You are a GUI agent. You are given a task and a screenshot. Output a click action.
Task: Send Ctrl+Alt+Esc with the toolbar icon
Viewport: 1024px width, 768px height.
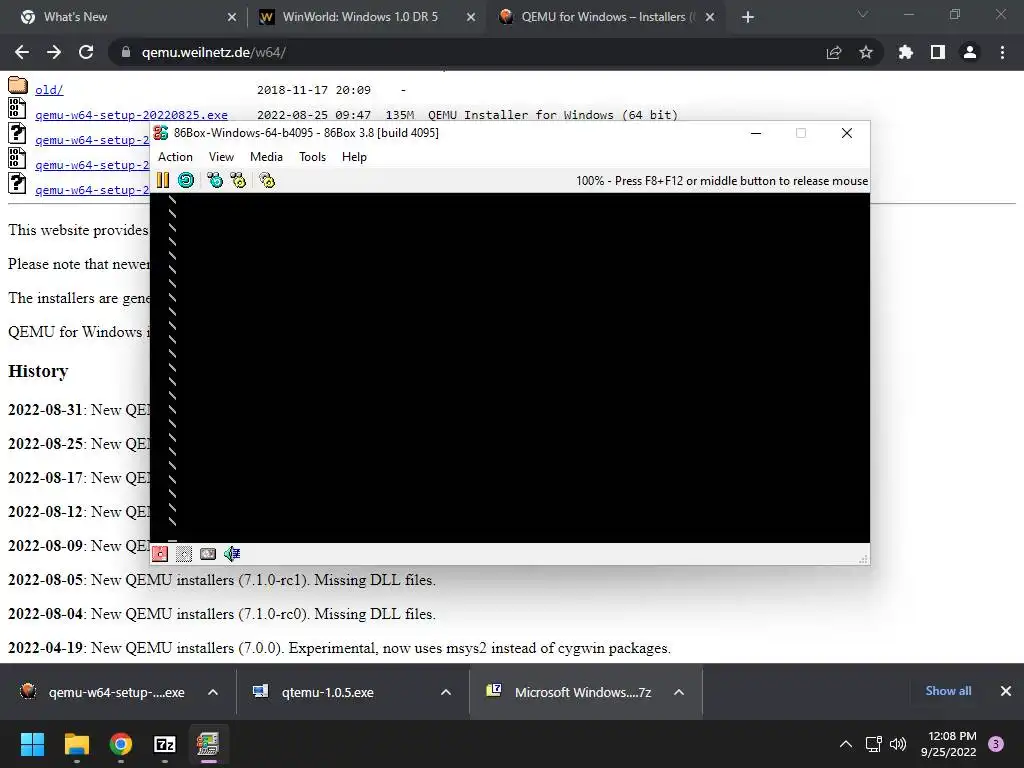coord(238,180)
